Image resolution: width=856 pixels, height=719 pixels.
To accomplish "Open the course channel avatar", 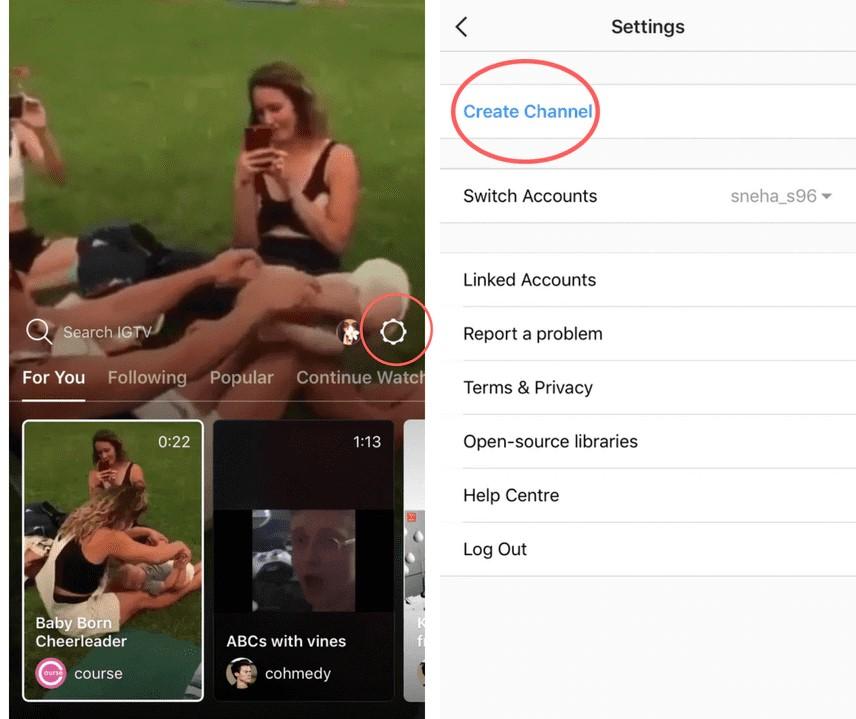I will point(50,673).
